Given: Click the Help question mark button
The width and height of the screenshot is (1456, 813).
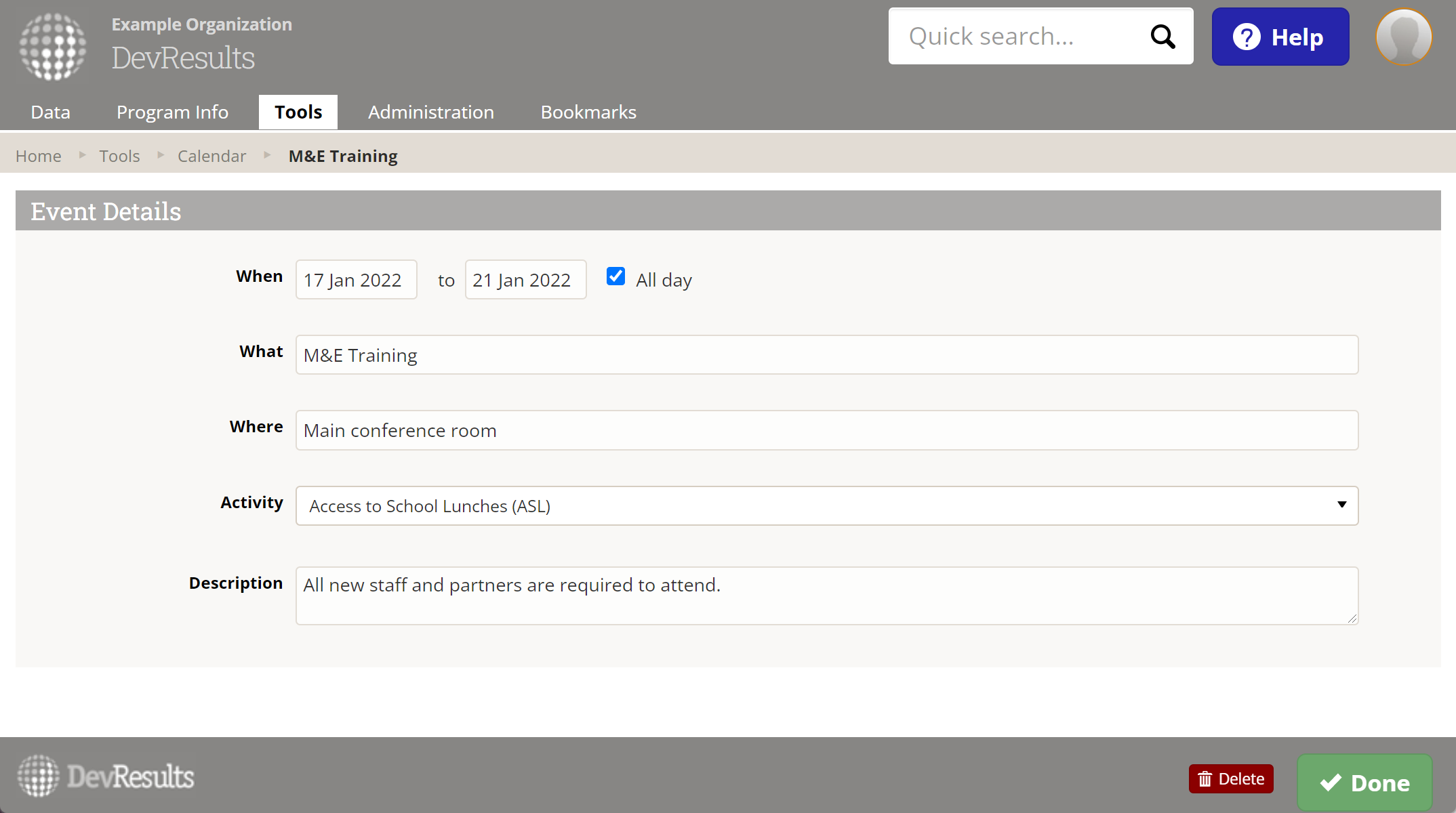Looking at the screenshot, I should (x=1280, y=37).
